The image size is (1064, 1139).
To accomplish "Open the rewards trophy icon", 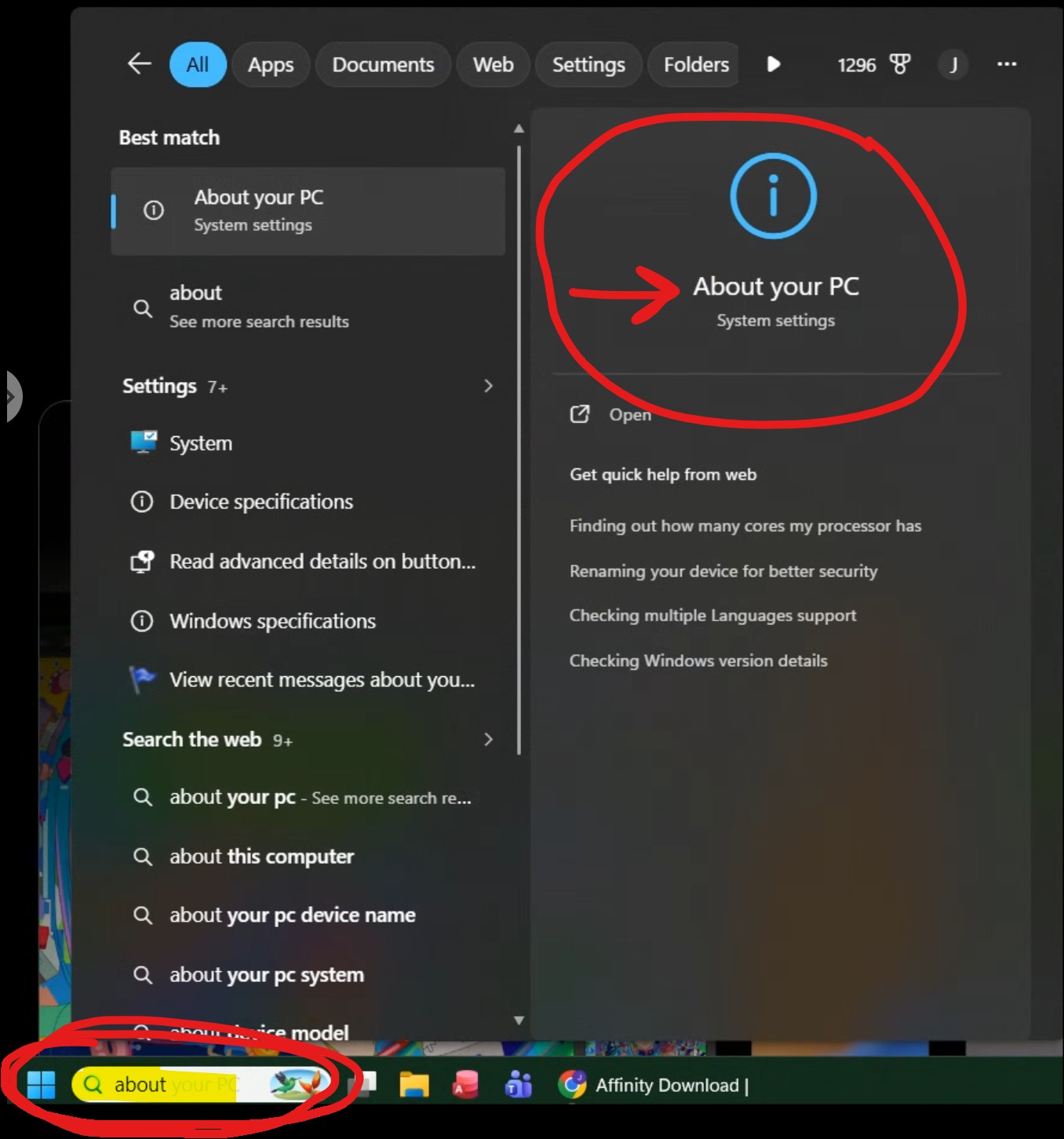I will pos(900,64).
